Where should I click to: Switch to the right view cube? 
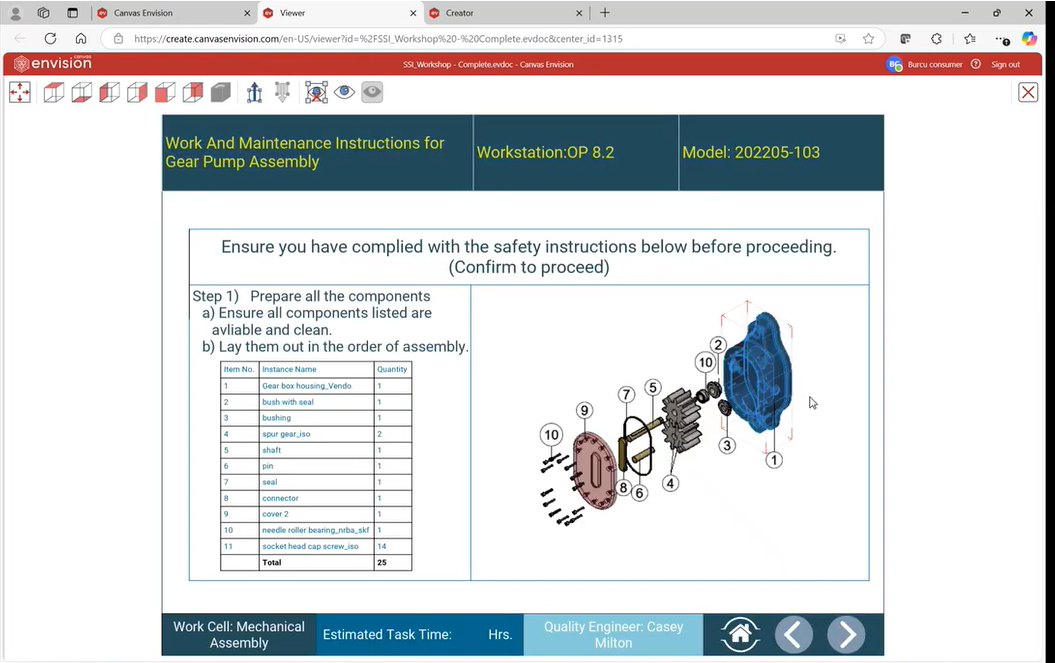[x=137, y=92]
